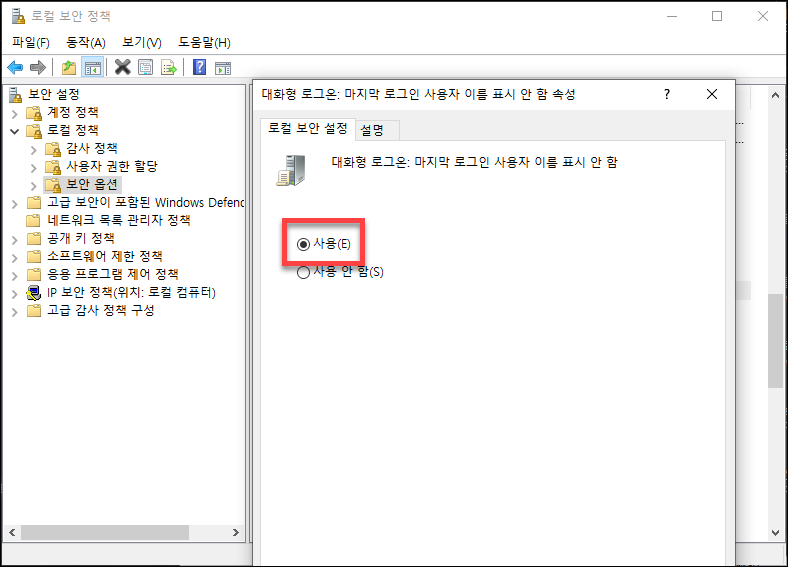Expand the 공개 키 정책 tree node

15,240
